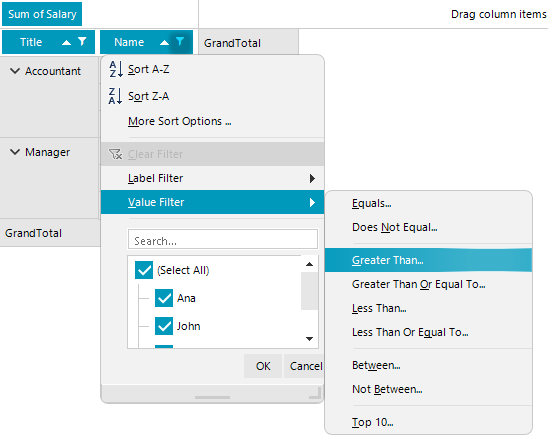The image size is (548, 445).
Task: Confirm the filter with OK button
Action: [x=263, y=366]
